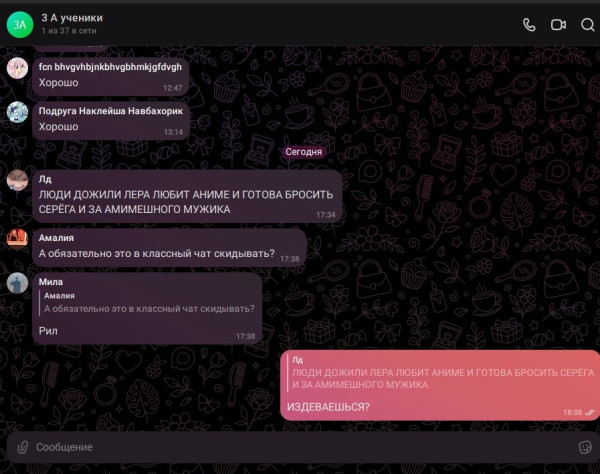The width and height of the screenshot is (600, 474).
Task: Click the Сегодня date separator
Action: (x=303, y=152)
